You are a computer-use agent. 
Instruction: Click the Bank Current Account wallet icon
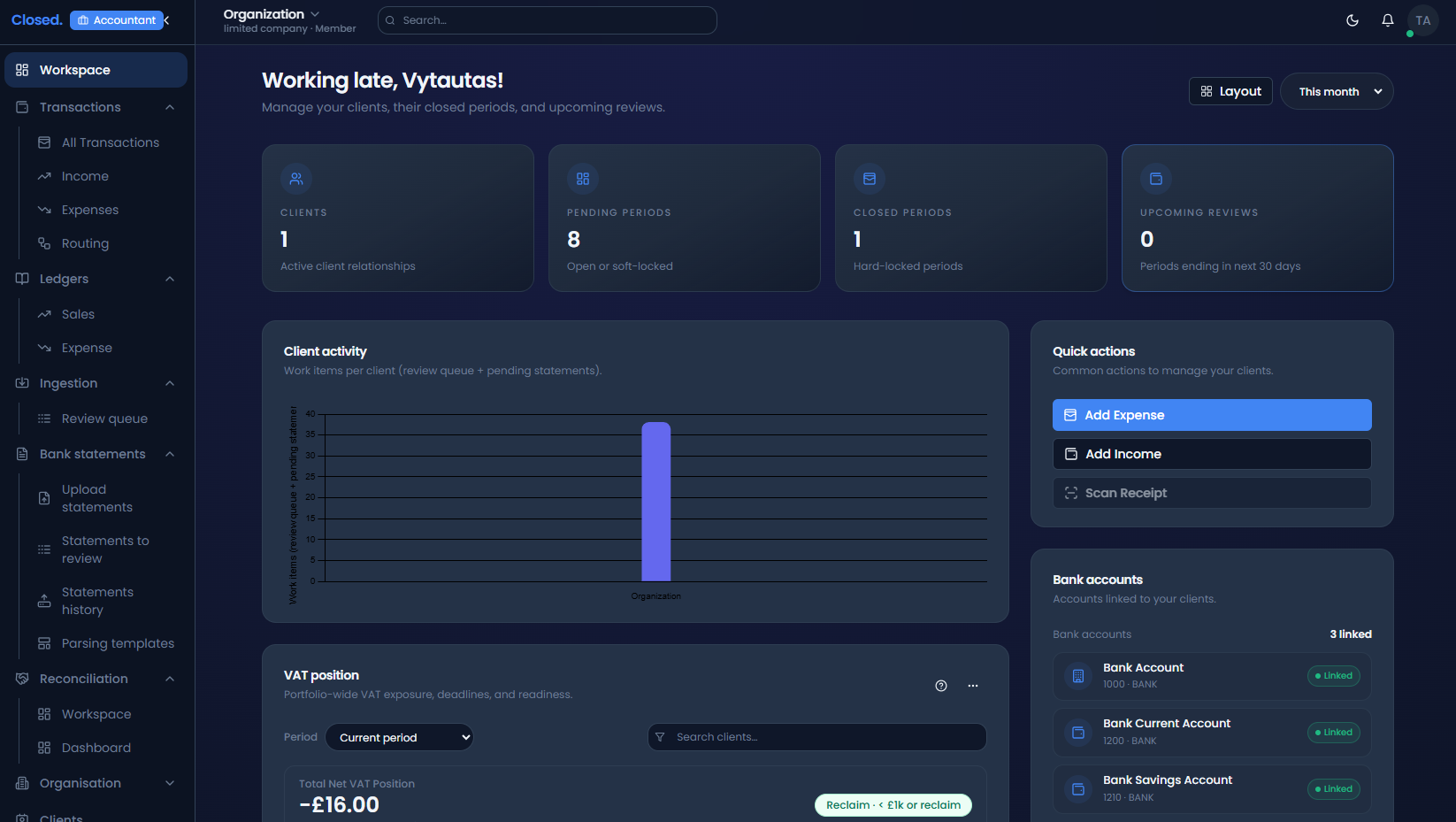(x=1078, y=733)
